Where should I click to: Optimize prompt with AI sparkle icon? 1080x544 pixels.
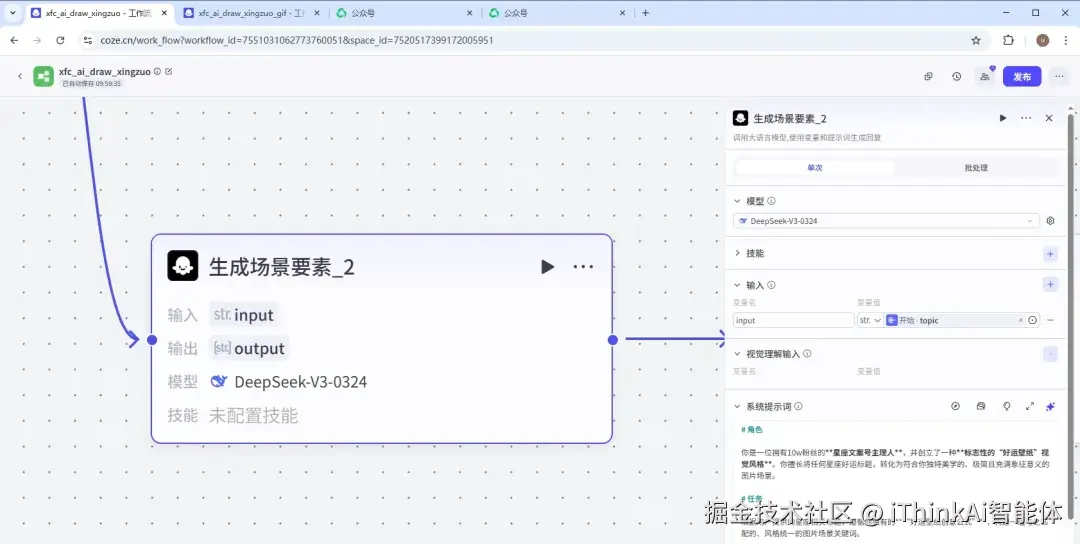[1050, 406]
